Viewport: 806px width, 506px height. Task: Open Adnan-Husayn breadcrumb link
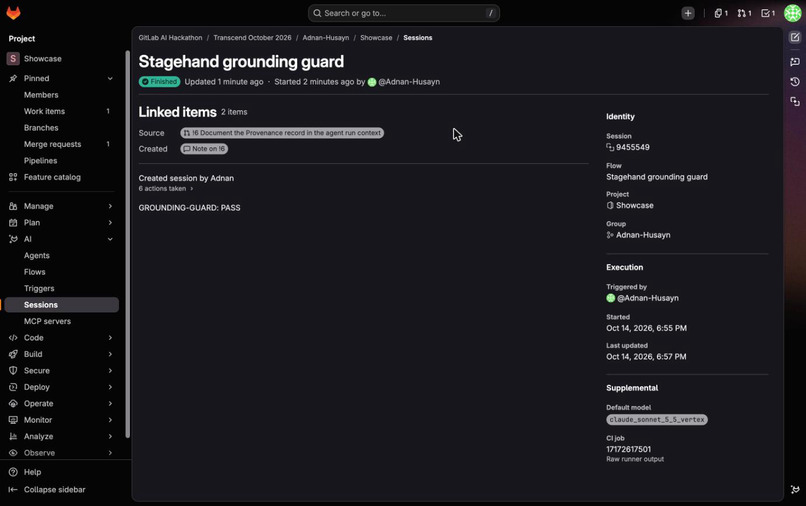[325, 38]
